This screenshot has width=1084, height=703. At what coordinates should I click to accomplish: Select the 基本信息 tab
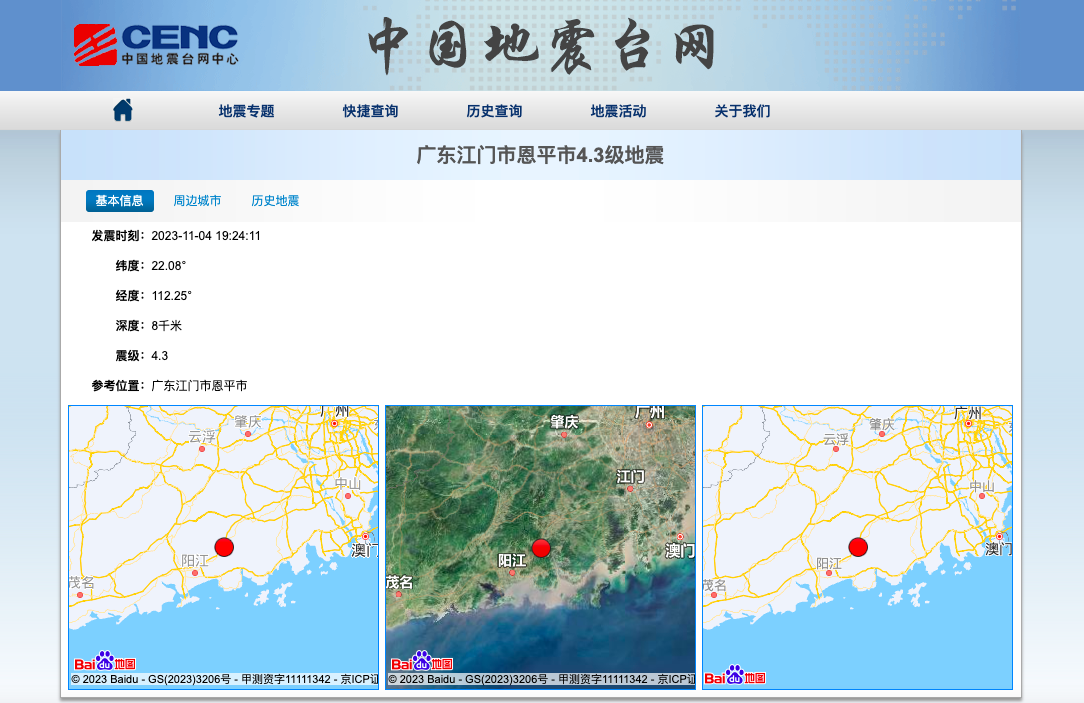(120, 200)
